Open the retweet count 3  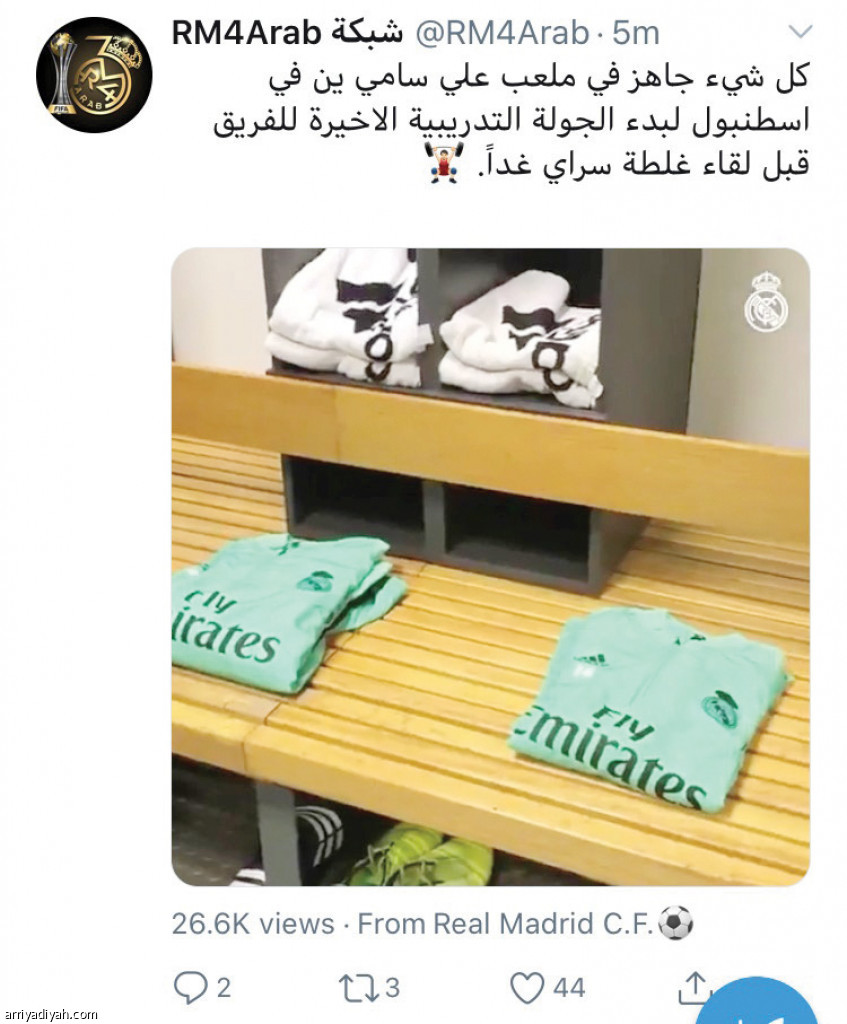click(391, 987)
